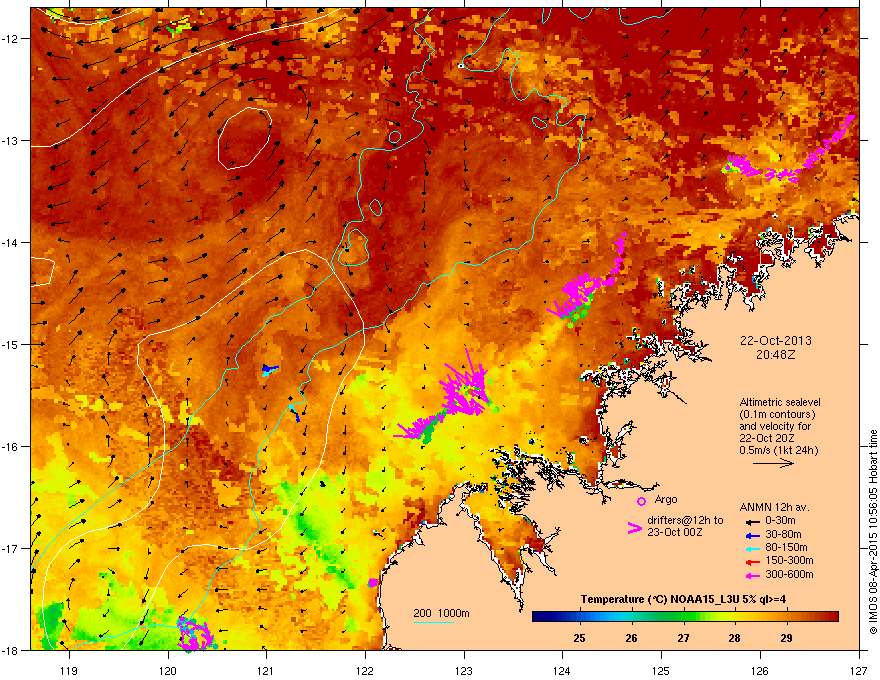
Task: Click the magenta Argo float marker at the coast
Action: 373,583
